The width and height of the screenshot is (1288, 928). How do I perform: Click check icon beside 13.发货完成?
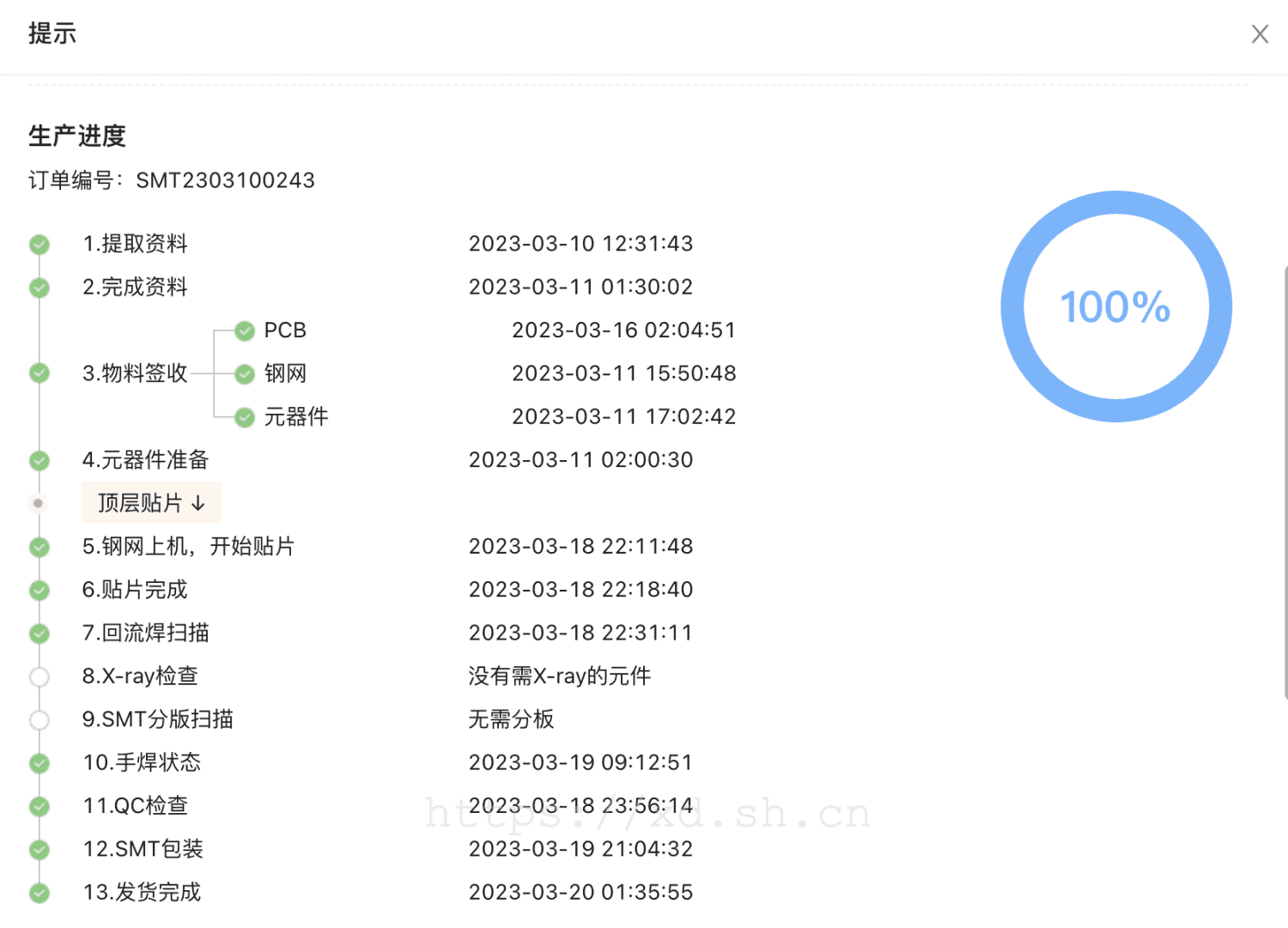tap(39, 893)
